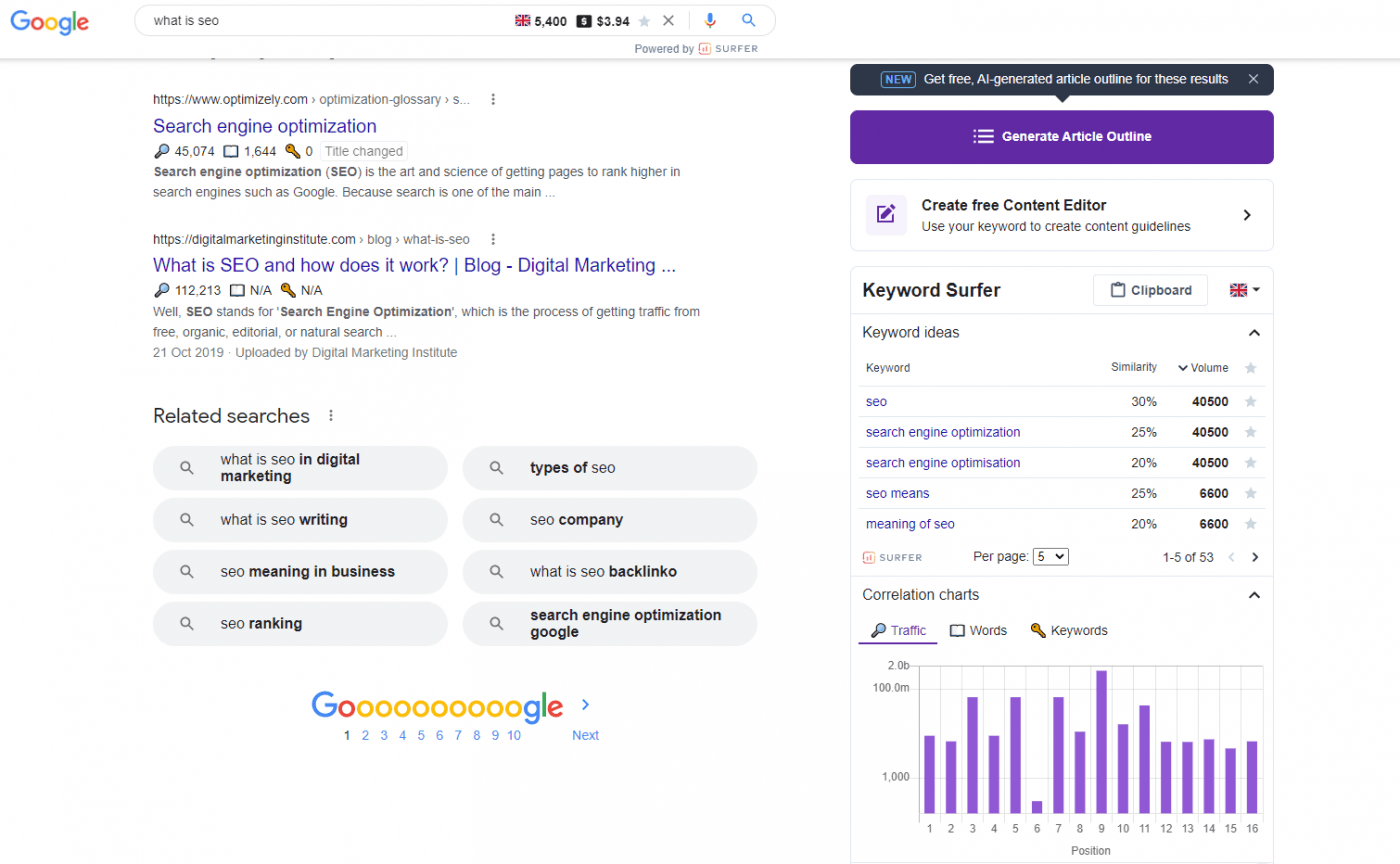Star the 'search engine optimisation' keyword
Image resolution: width=1400 pixels, height=864 pixels.
click(x=1250, y=463)
